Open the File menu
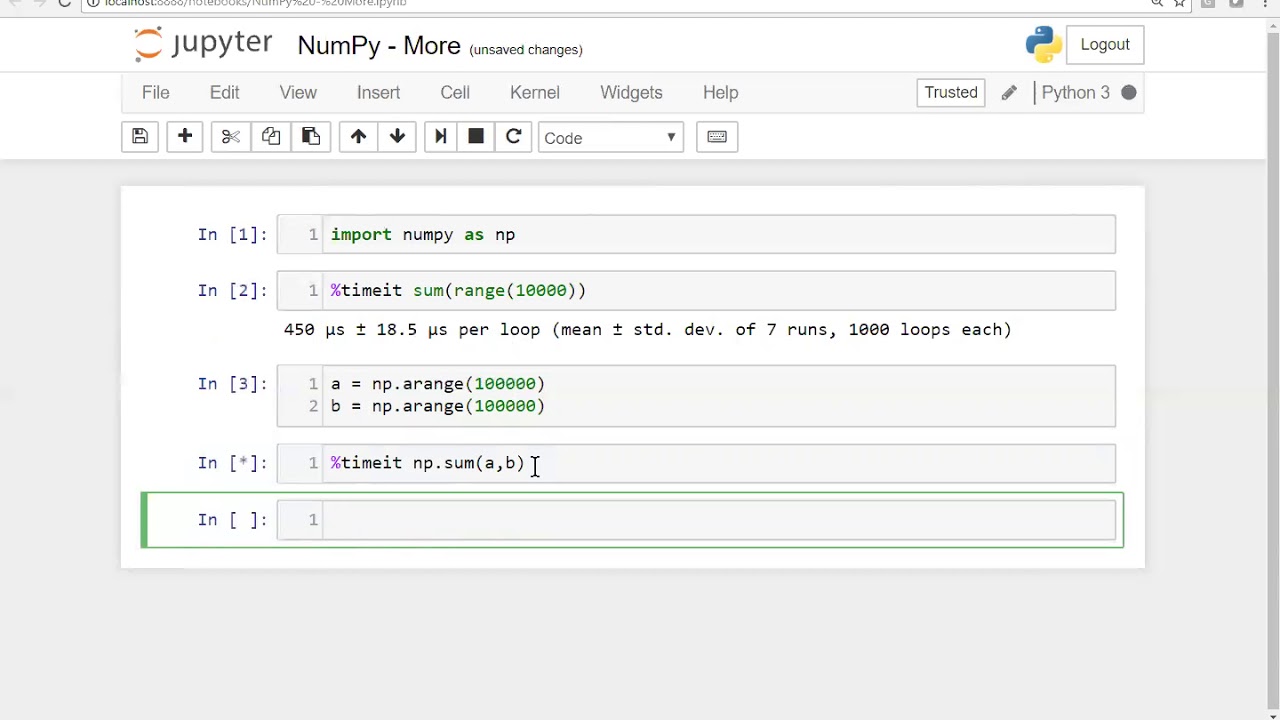This screenshot has height=720, width=1280. click(156, 93)
